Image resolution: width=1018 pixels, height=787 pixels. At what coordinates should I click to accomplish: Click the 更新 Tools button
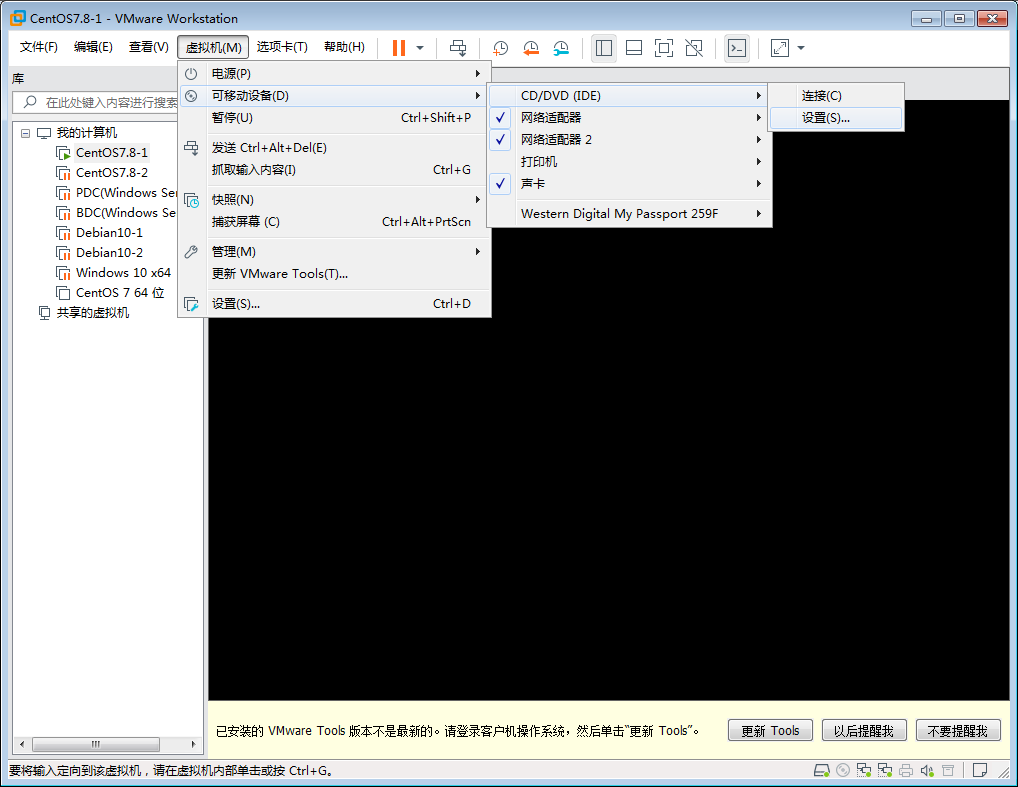pyautogui.click(x=769, y=730)
